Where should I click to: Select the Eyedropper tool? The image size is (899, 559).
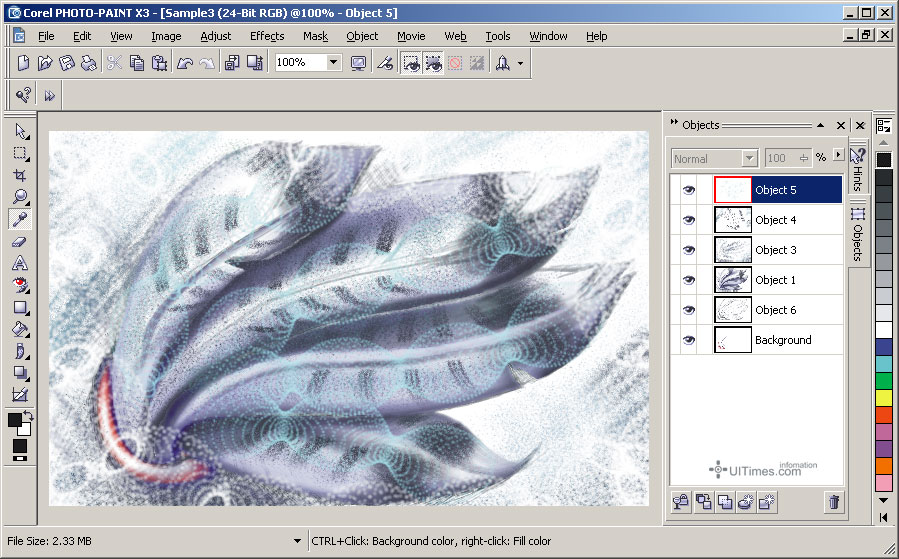coord(21,219)
